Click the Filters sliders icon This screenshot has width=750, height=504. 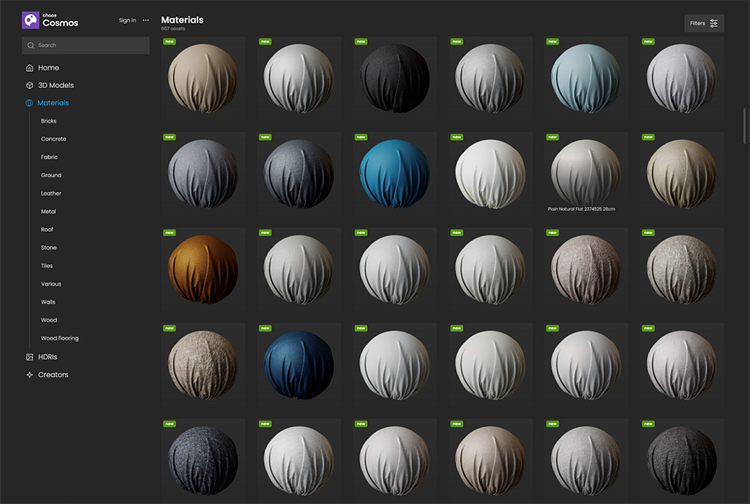pos(714,23)
